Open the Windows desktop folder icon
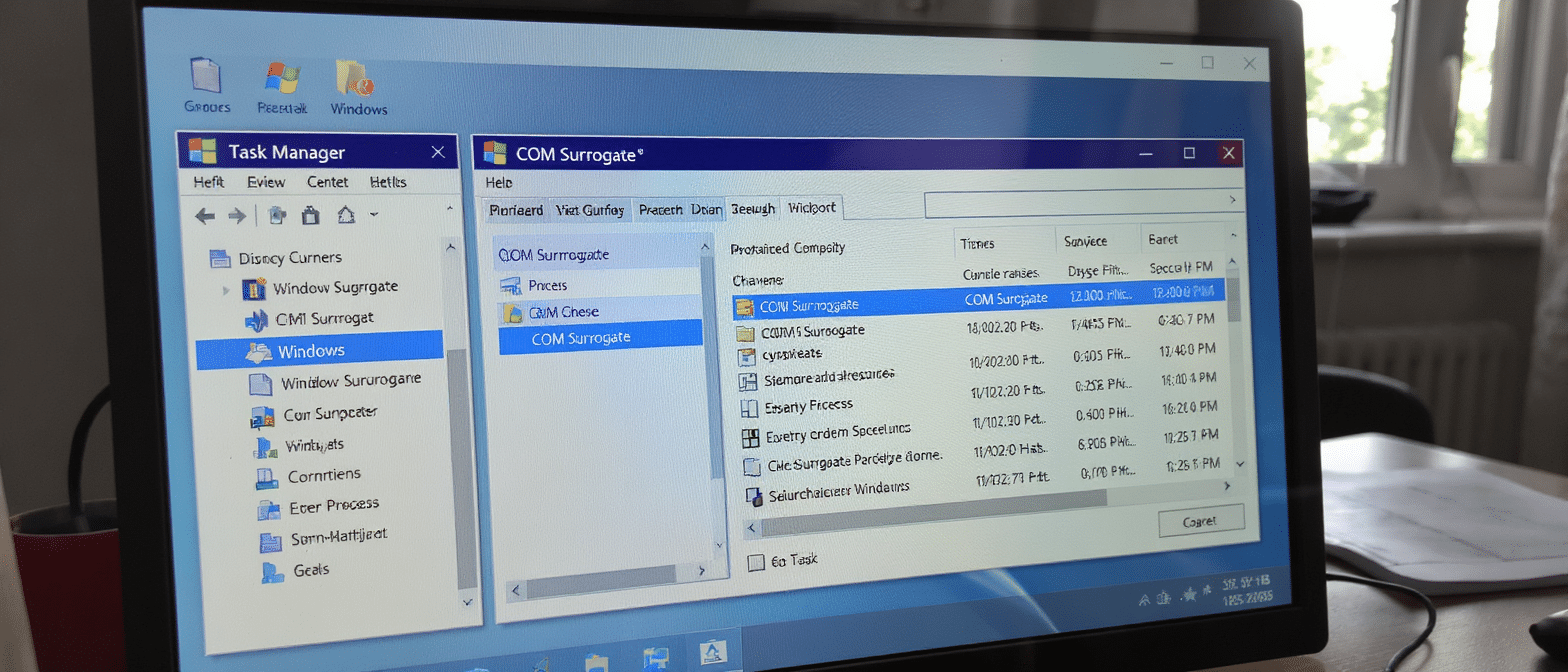 pyautogui.click(x=355, y=80)
